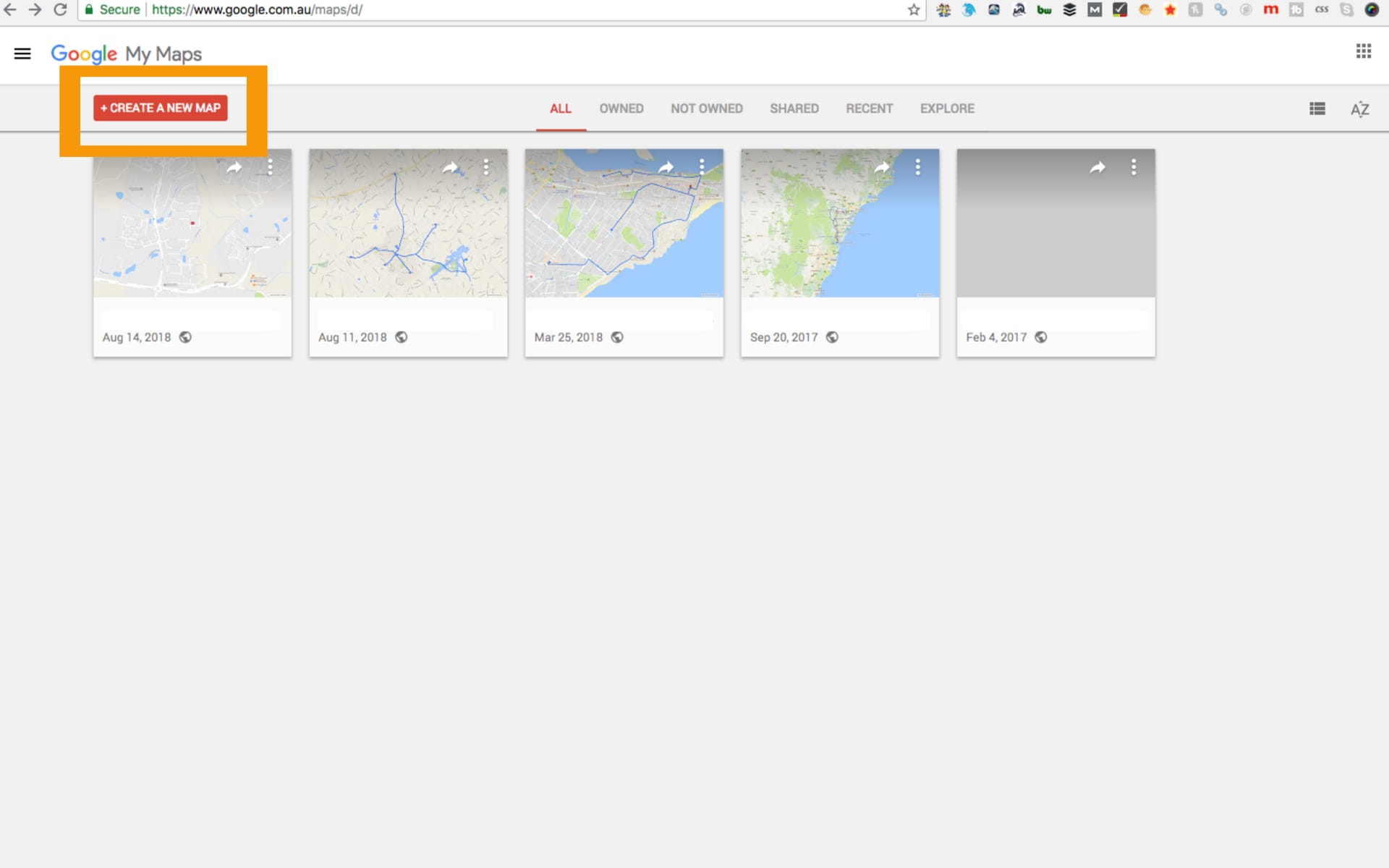Screen dimensions: 1389x868
Task: Open the RECENT tab
Action: pyautogui.click(x=870, y=109)
